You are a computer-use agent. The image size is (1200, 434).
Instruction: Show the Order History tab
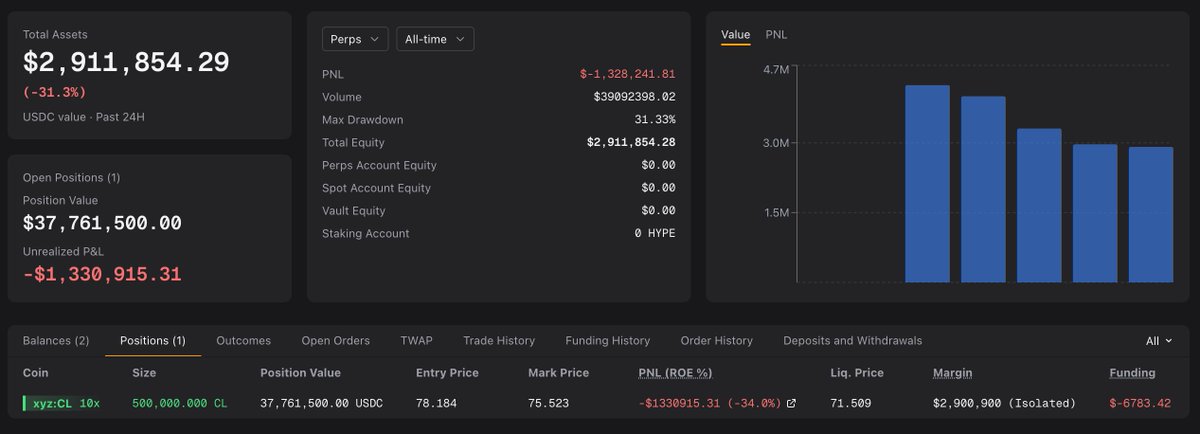(717, 341)
